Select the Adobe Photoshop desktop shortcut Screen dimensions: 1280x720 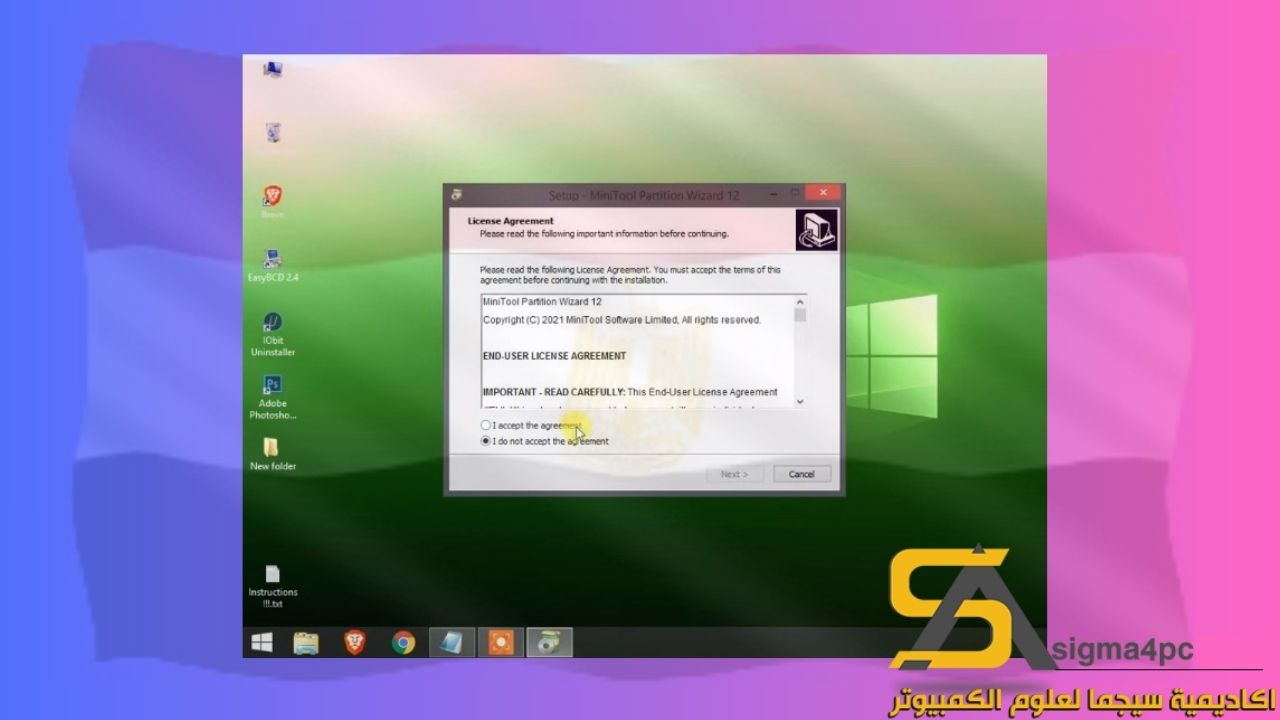click(x=272, y=397)
